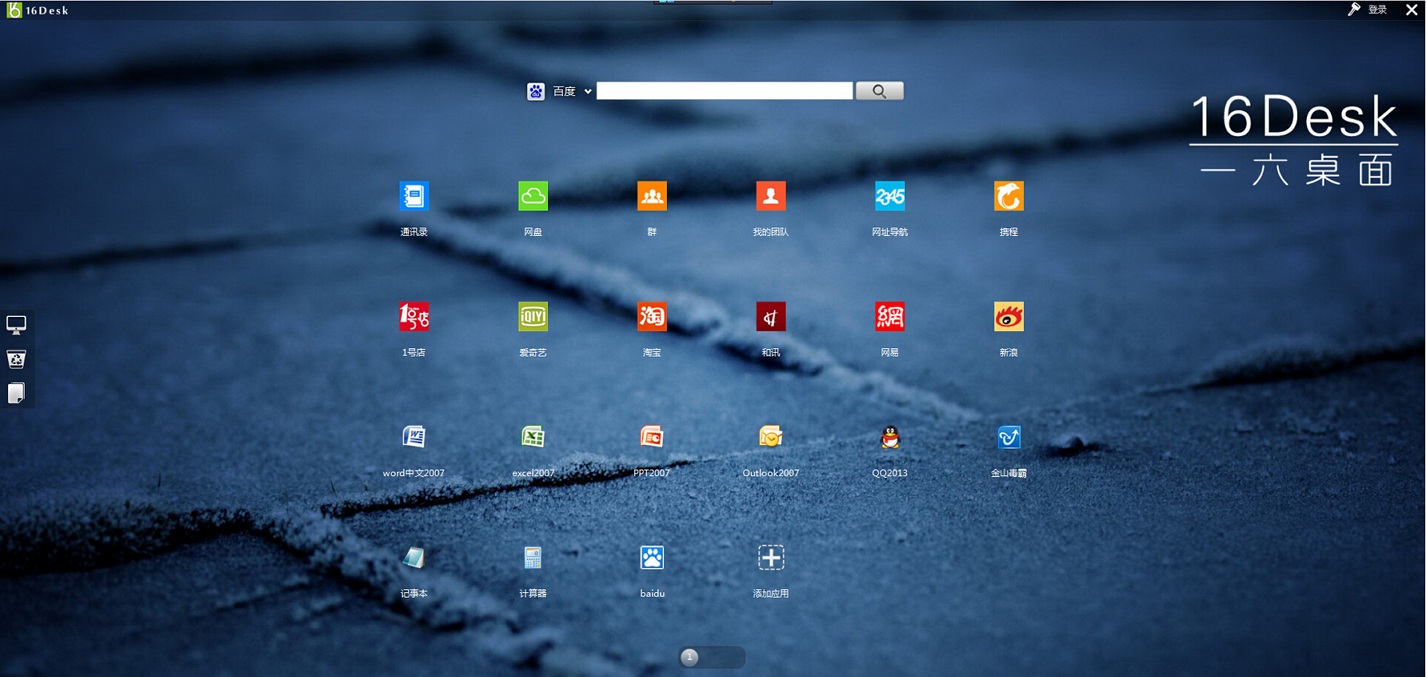Launch PPT2007
Viewport: 1426px width, 677px height.
[651, 436]
